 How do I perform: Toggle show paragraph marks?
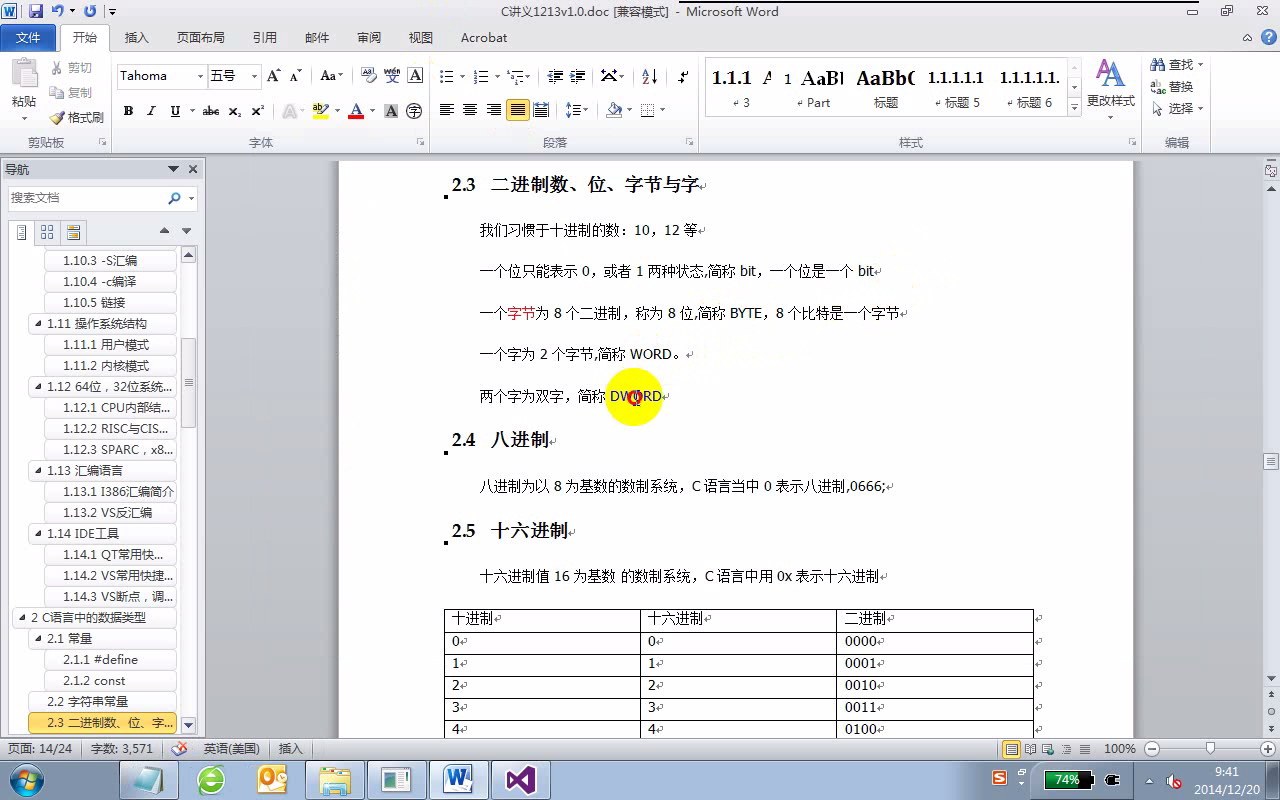pyautogui.click(x=683, y=76)
